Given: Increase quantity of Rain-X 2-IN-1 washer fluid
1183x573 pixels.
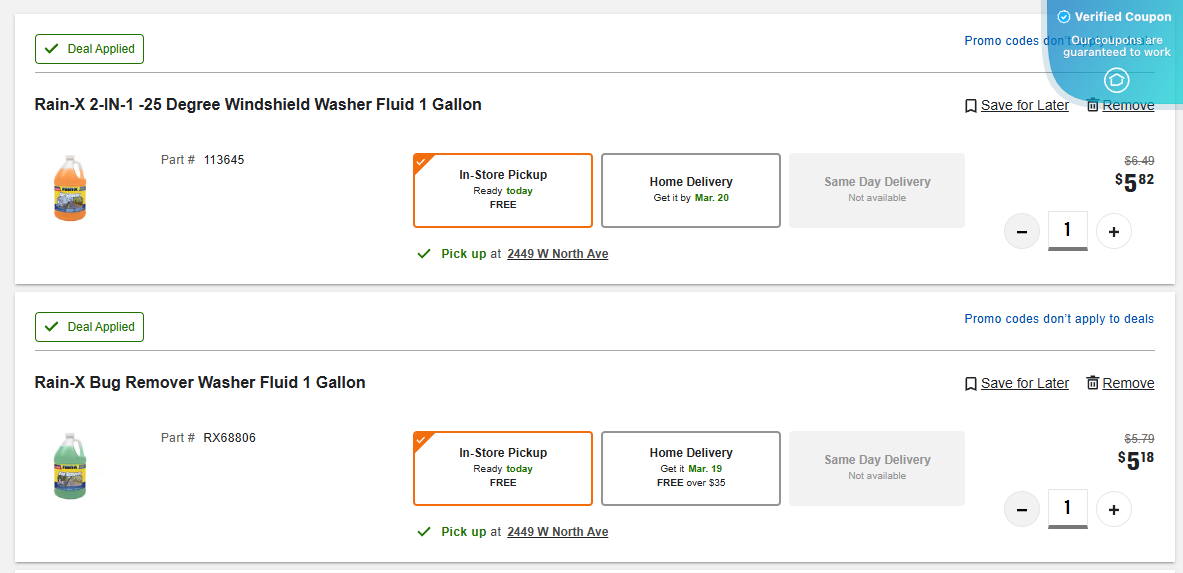Looking at the screenshot, I should point(1113,232).
